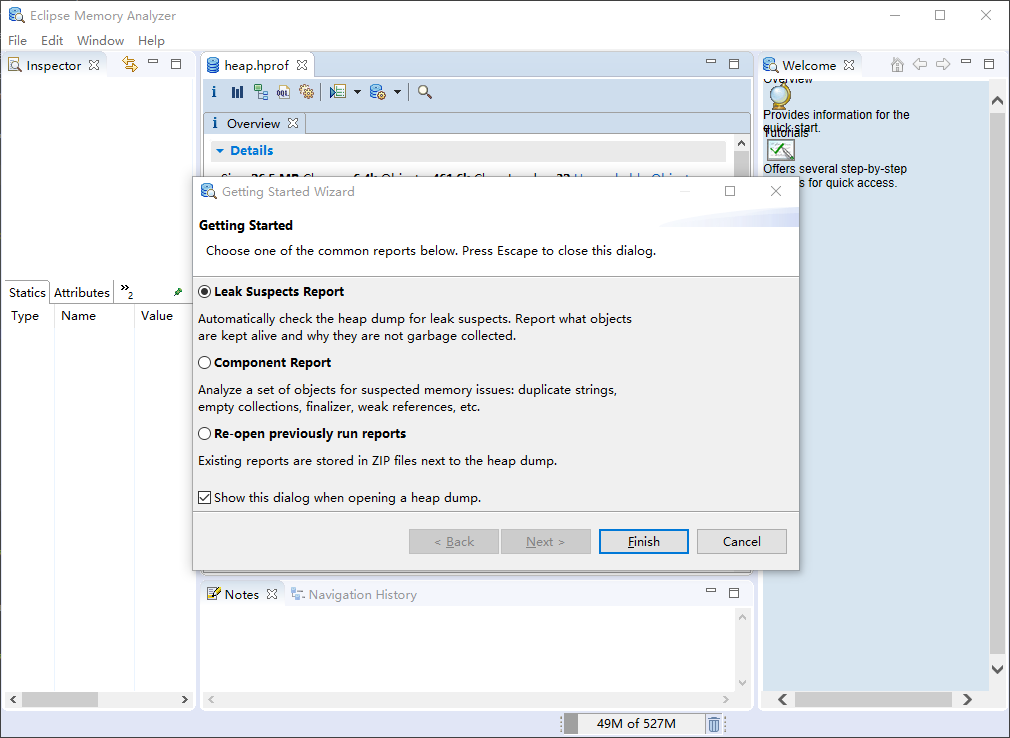The image size is (1010, 738).
Task: Minimize the Welcome view
Action: pyautogui.click(x=966, y=62)
